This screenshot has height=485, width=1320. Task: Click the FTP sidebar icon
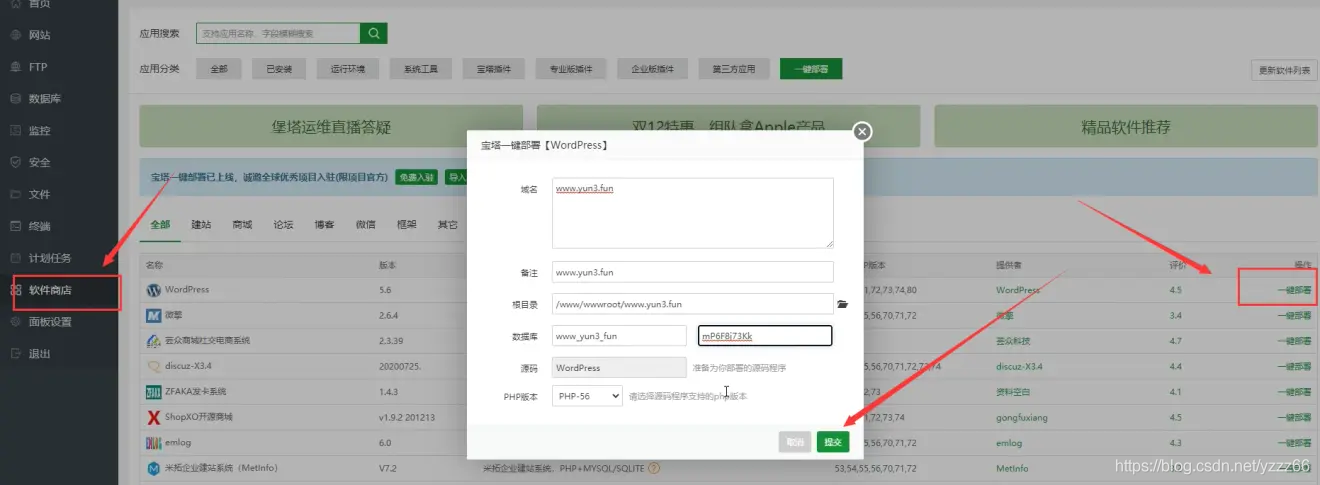click(15, 67)
